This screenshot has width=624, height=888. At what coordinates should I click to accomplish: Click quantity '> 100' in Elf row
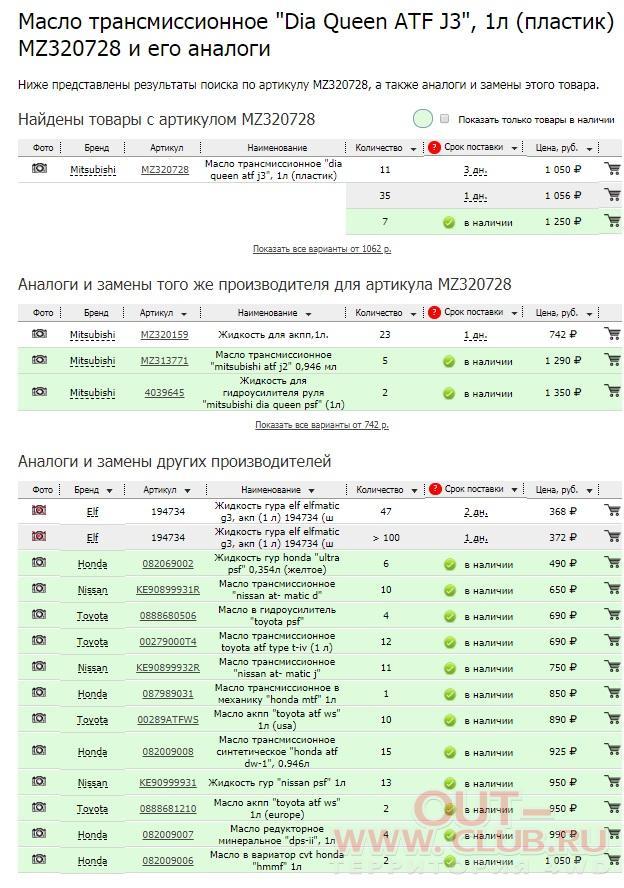tap(386, 537)
